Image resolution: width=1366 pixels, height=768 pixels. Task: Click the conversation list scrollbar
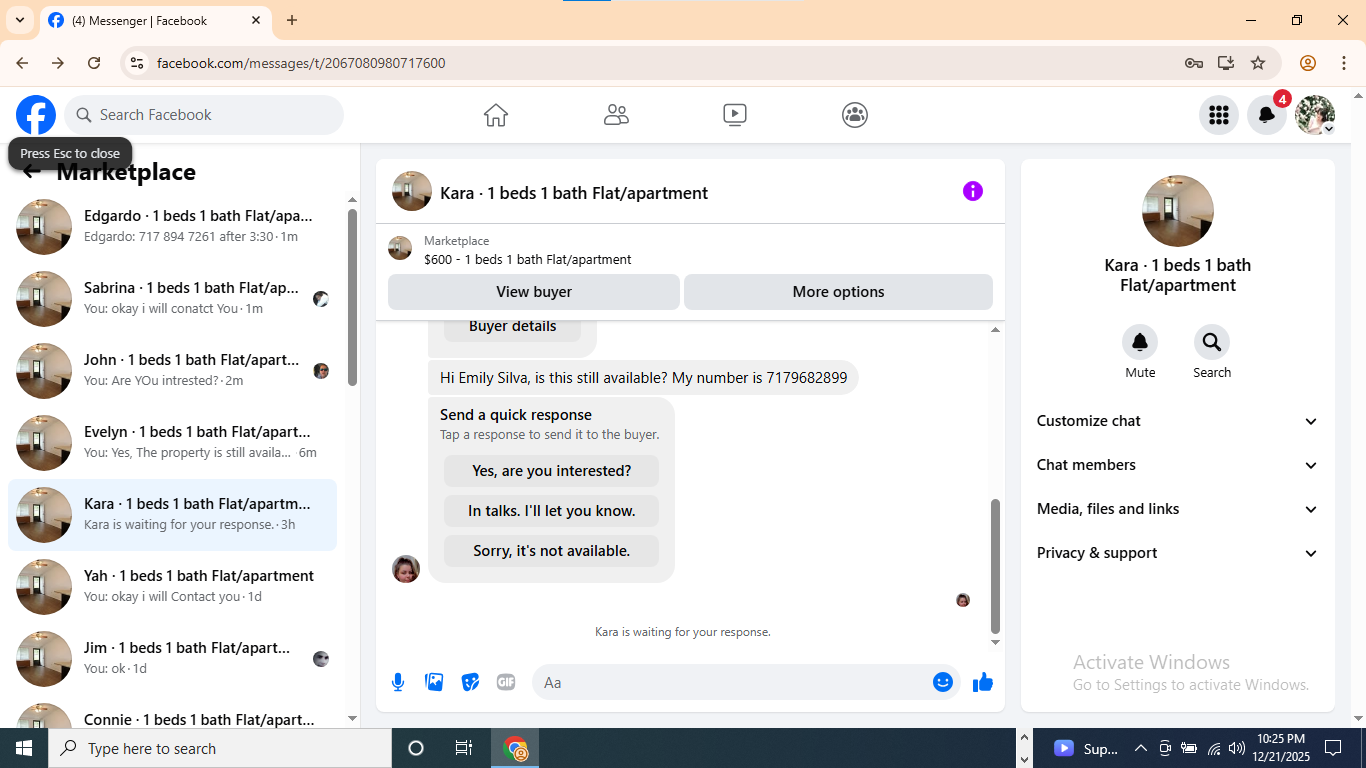pyautogui.click(x=352, y=297)
